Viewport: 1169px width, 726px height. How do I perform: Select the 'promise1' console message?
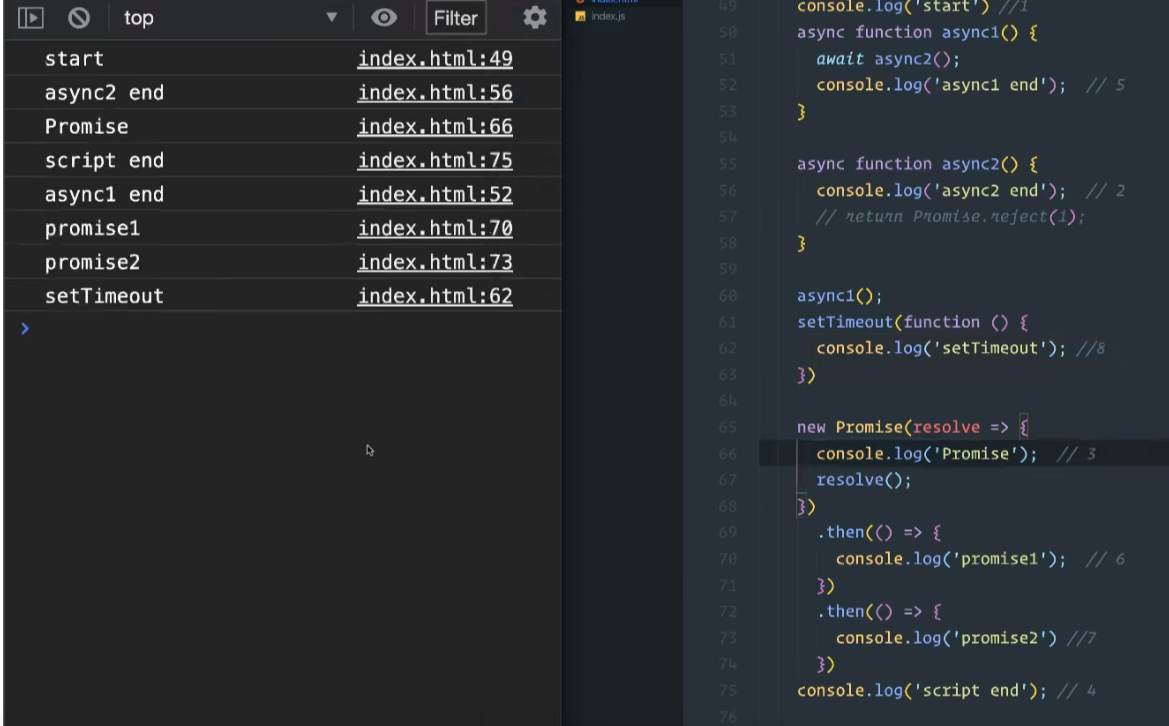click(x=92, y=229)
